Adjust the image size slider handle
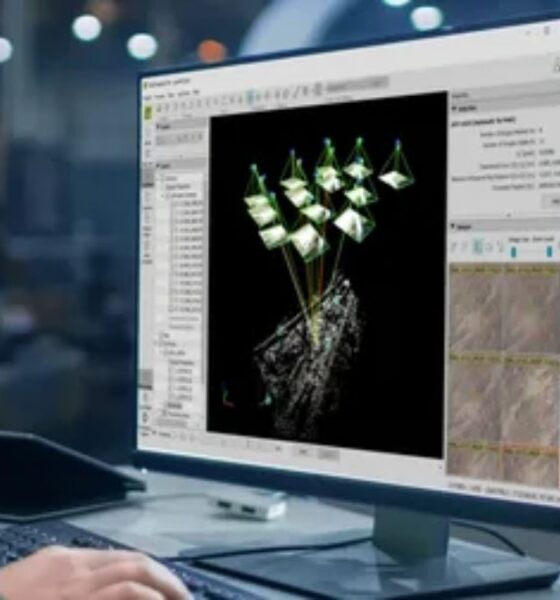The height and width of the screenshot is (600, 560). click(x=514, y=252)
